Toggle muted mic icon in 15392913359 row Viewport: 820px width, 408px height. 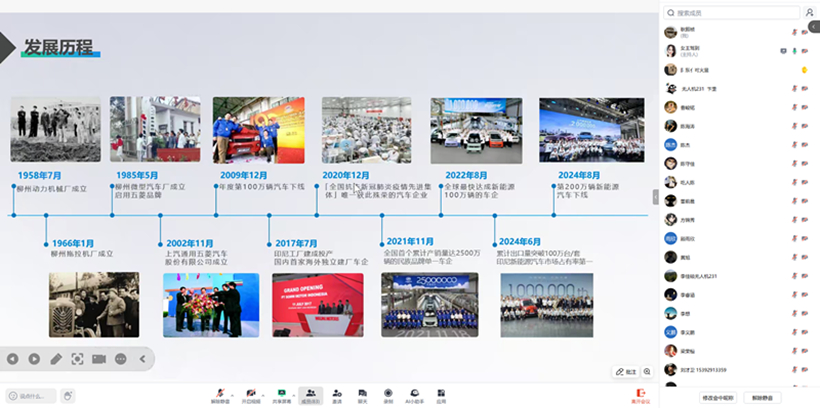[x=794, y=370]
